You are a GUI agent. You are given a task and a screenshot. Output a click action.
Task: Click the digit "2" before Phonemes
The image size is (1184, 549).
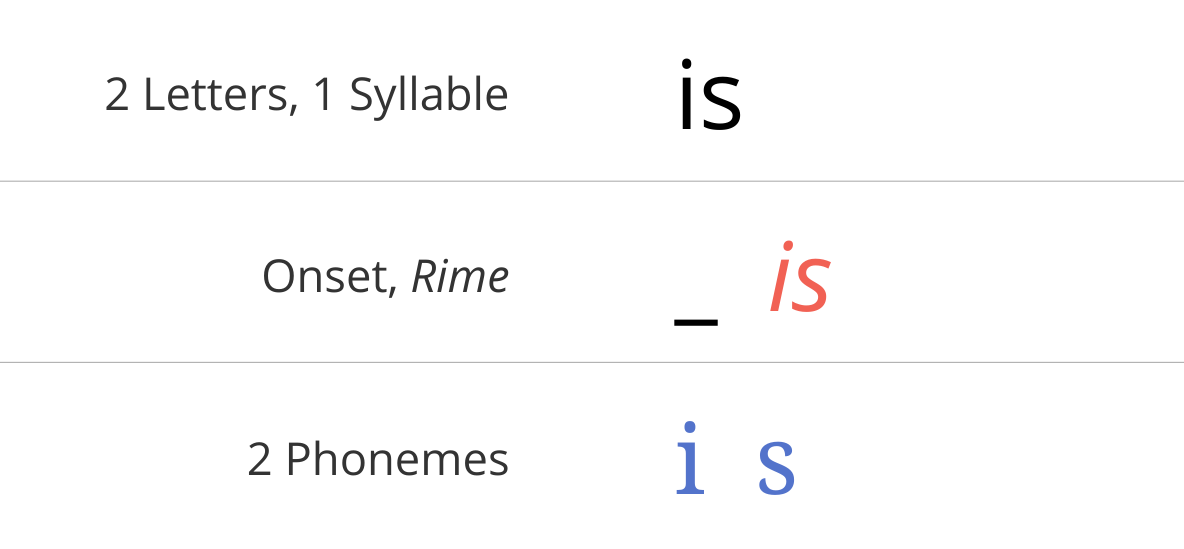(259, 459)
